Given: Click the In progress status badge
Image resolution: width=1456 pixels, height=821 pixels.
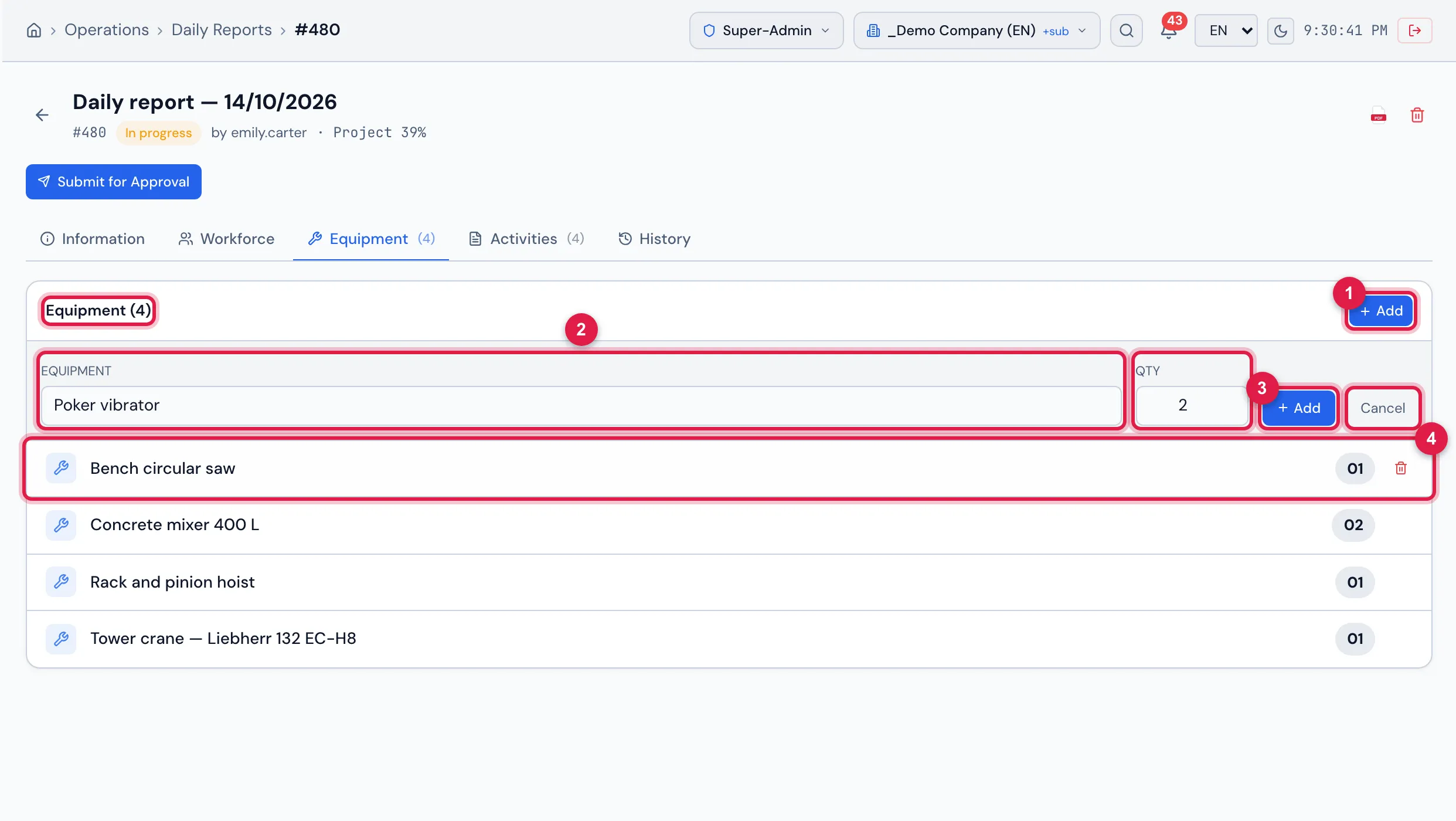Looking at the screenshot, I should pos(158,133).
